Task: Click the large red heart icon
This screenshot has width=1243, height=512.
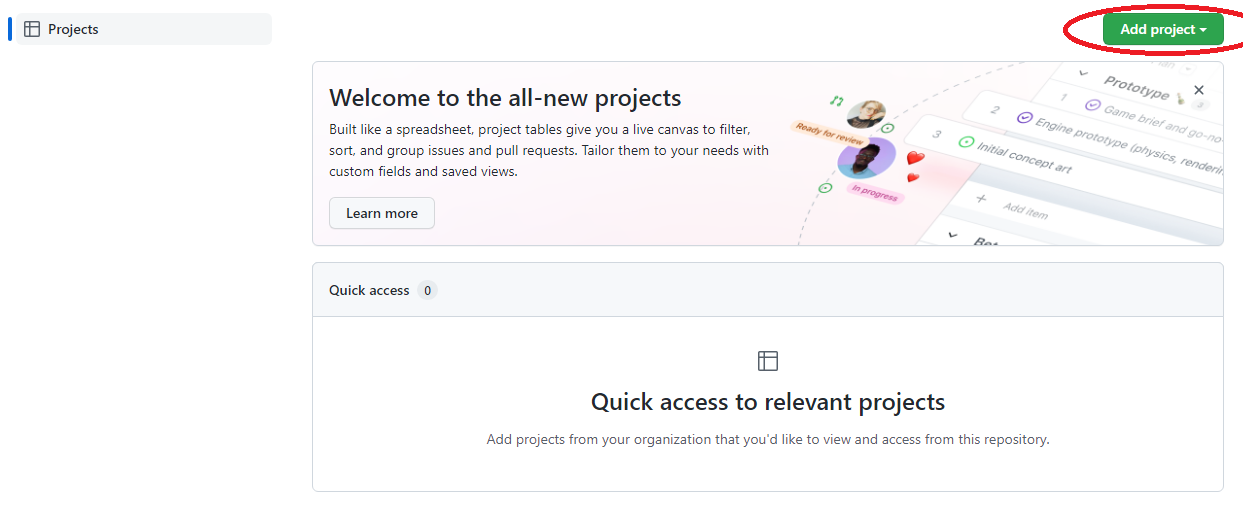Action: (915, 158)
